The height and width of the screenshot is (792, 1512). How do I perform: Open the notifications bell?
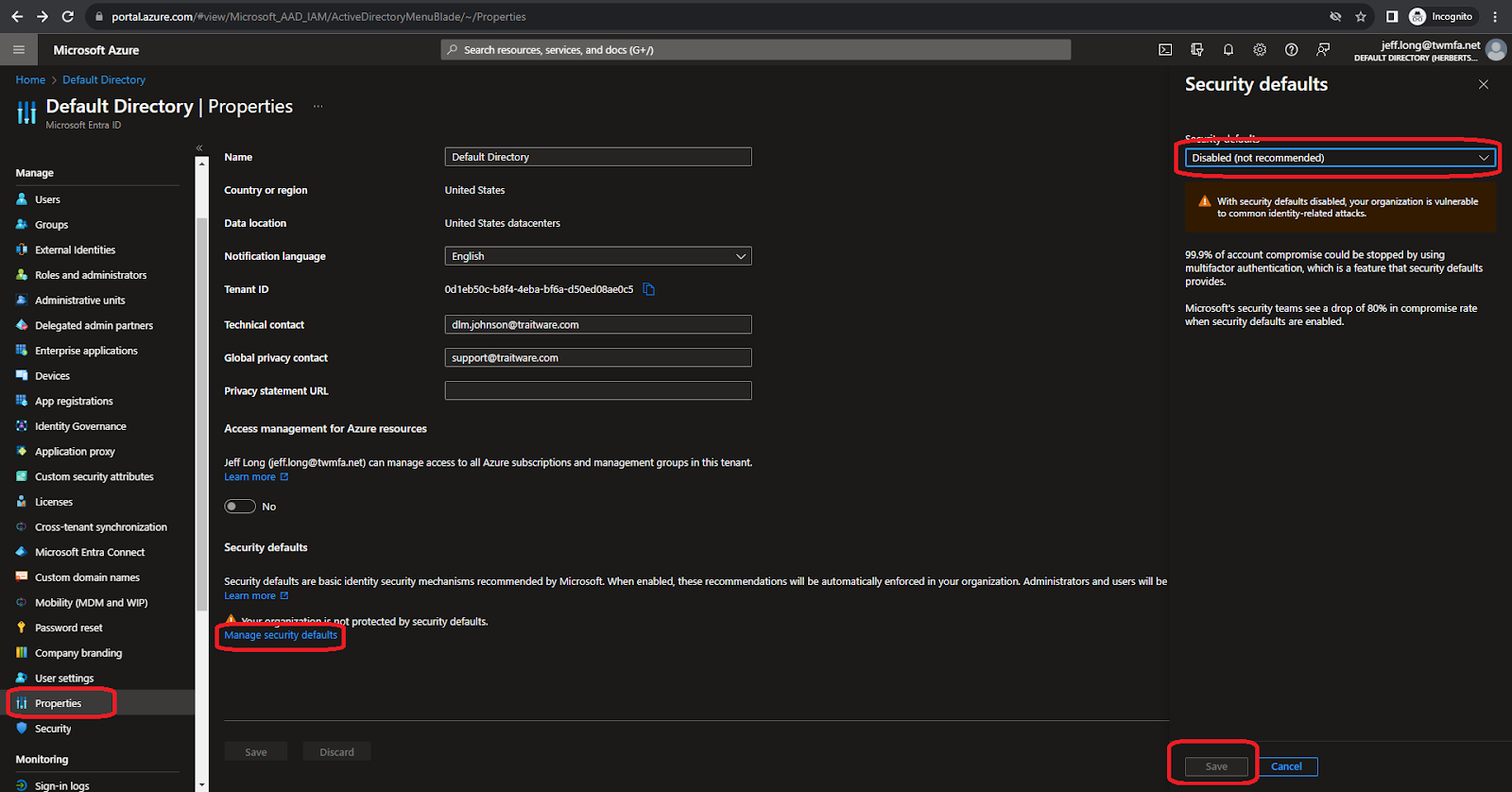[x=1228, y=50]
